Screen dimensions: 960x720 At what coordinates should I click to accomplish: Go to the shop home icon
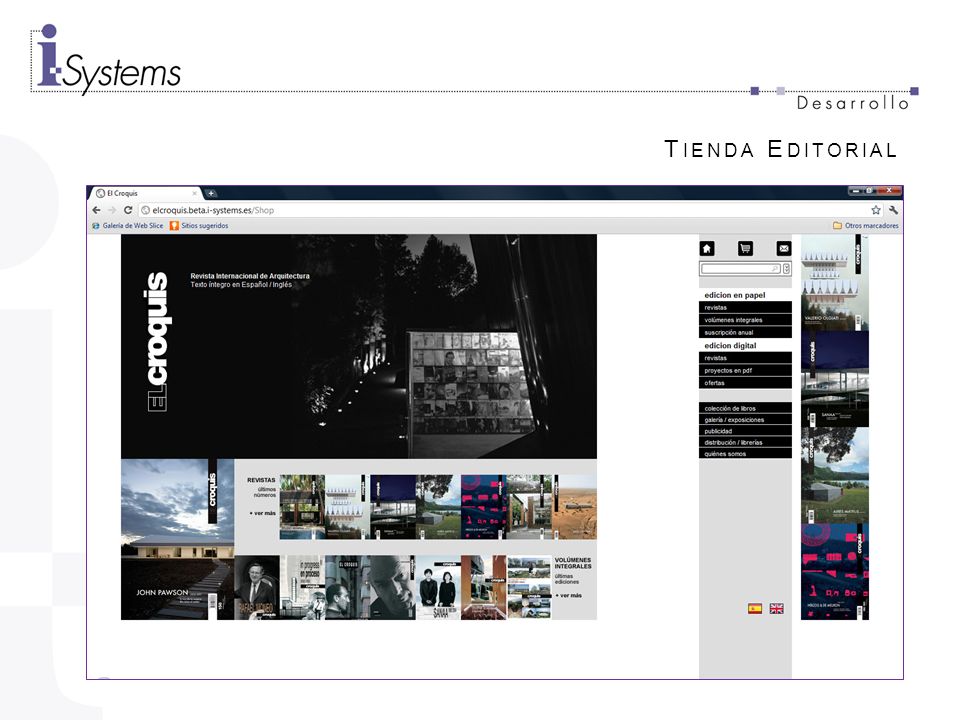click(707, 248)
